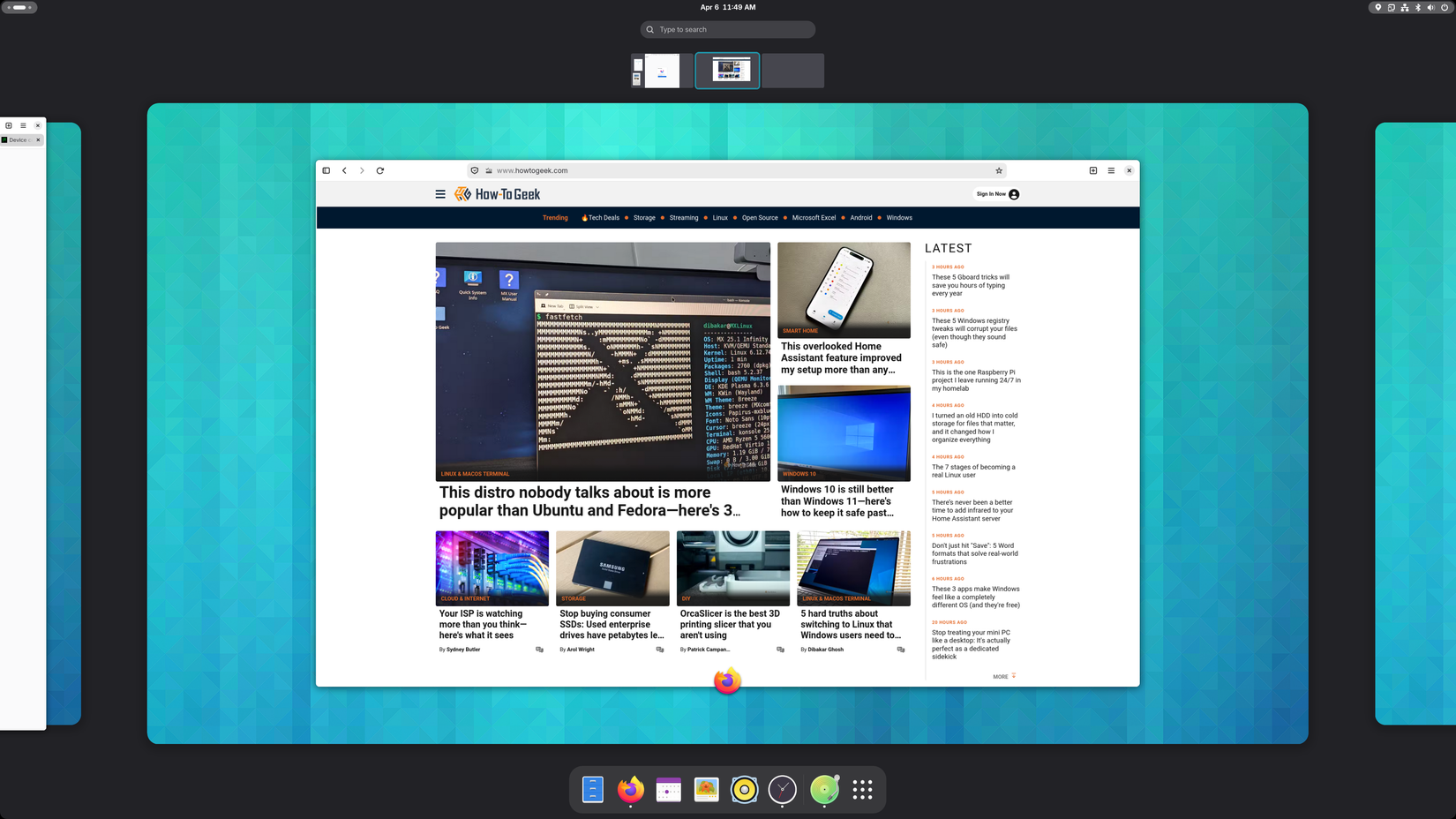Click the shield icon in address bar

475,170
